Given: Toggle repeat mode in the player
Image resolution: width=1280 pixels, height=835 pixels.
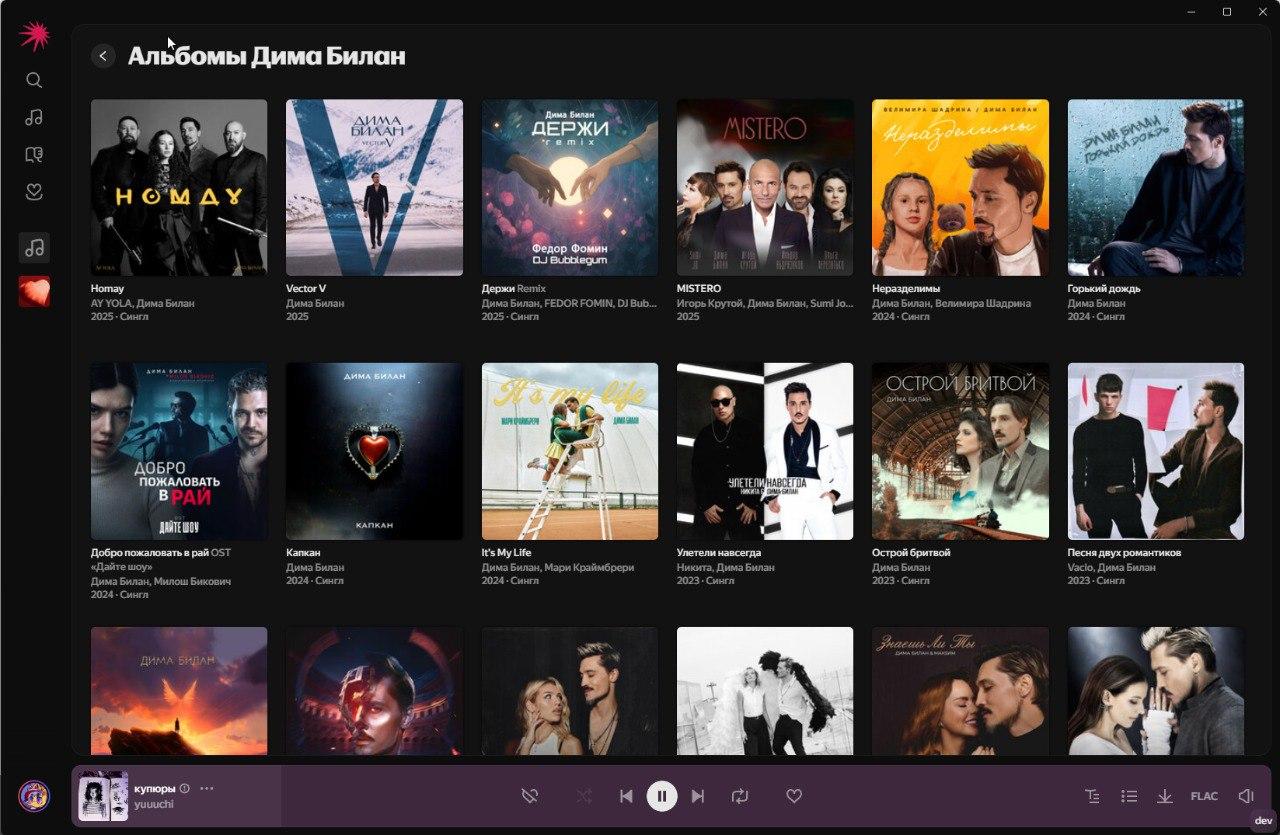Looking at the screenshot, I should [x=740, y=796].
